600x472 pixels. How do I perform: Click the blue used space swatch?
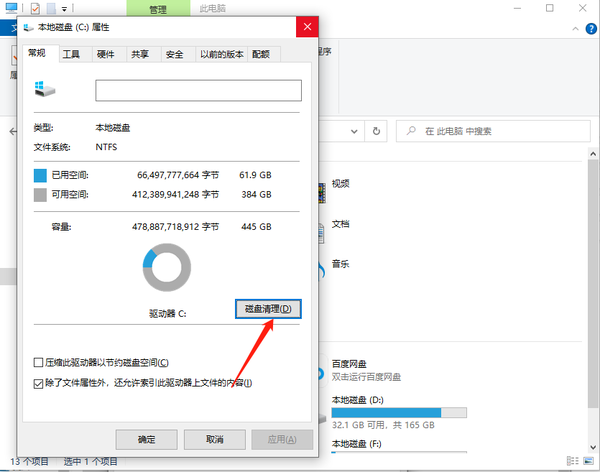click(40, 175)
